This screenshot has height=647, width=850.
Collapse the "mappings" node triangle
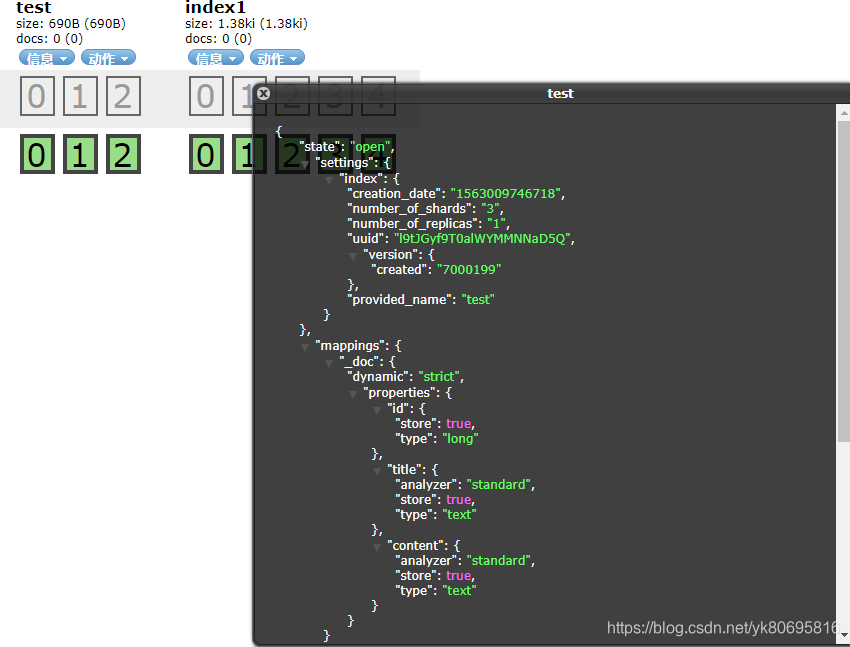[x=305, y=347]
